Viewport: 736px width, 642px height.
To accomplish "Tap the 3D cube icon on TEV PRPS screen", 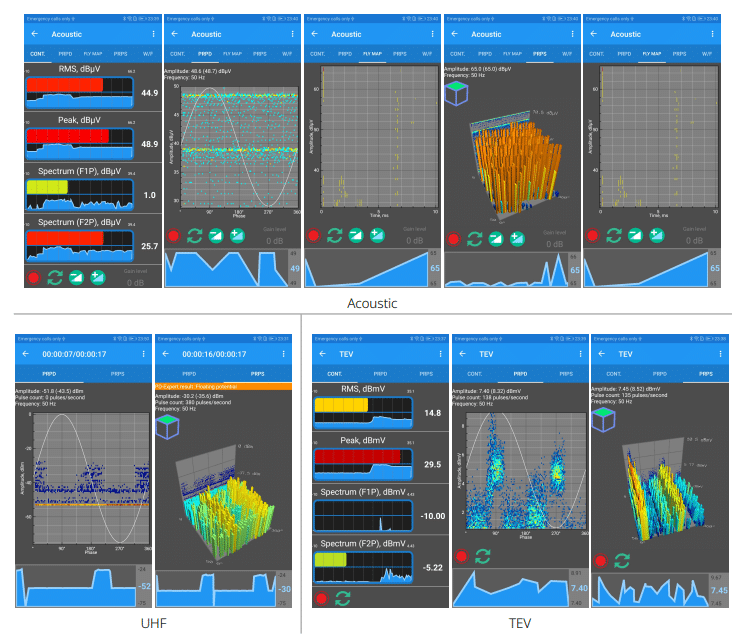I will click(603, 398).
